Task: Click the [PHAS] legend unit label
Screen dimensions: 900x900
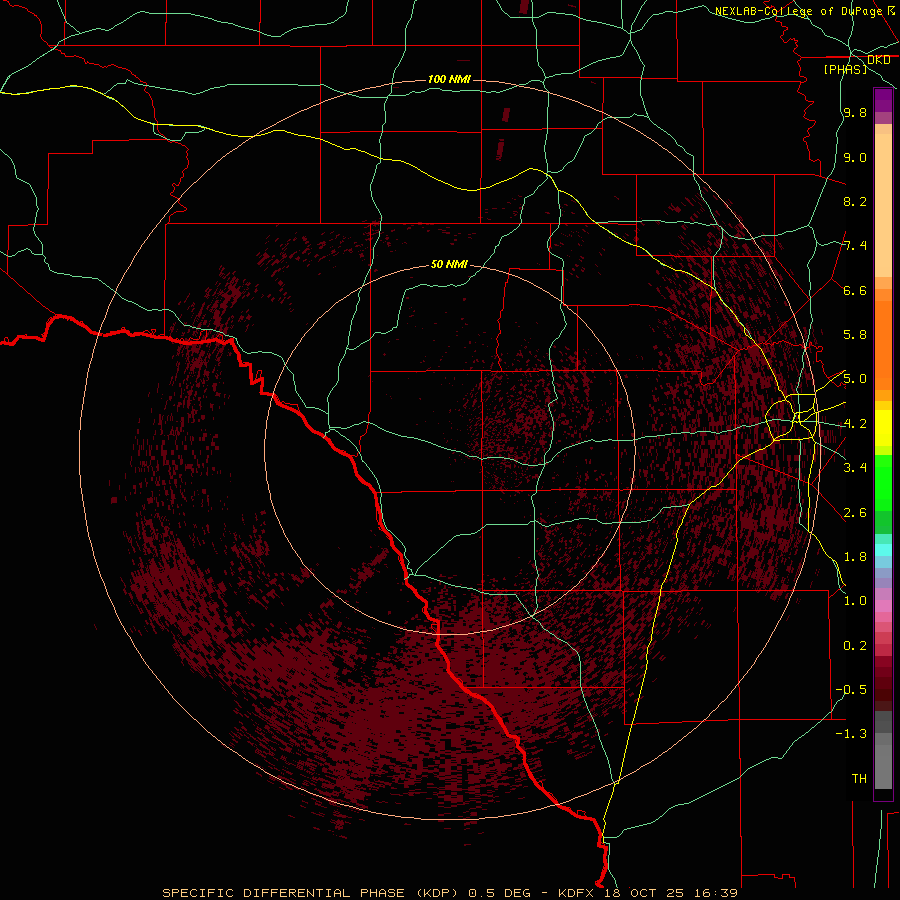Action: 845,70
